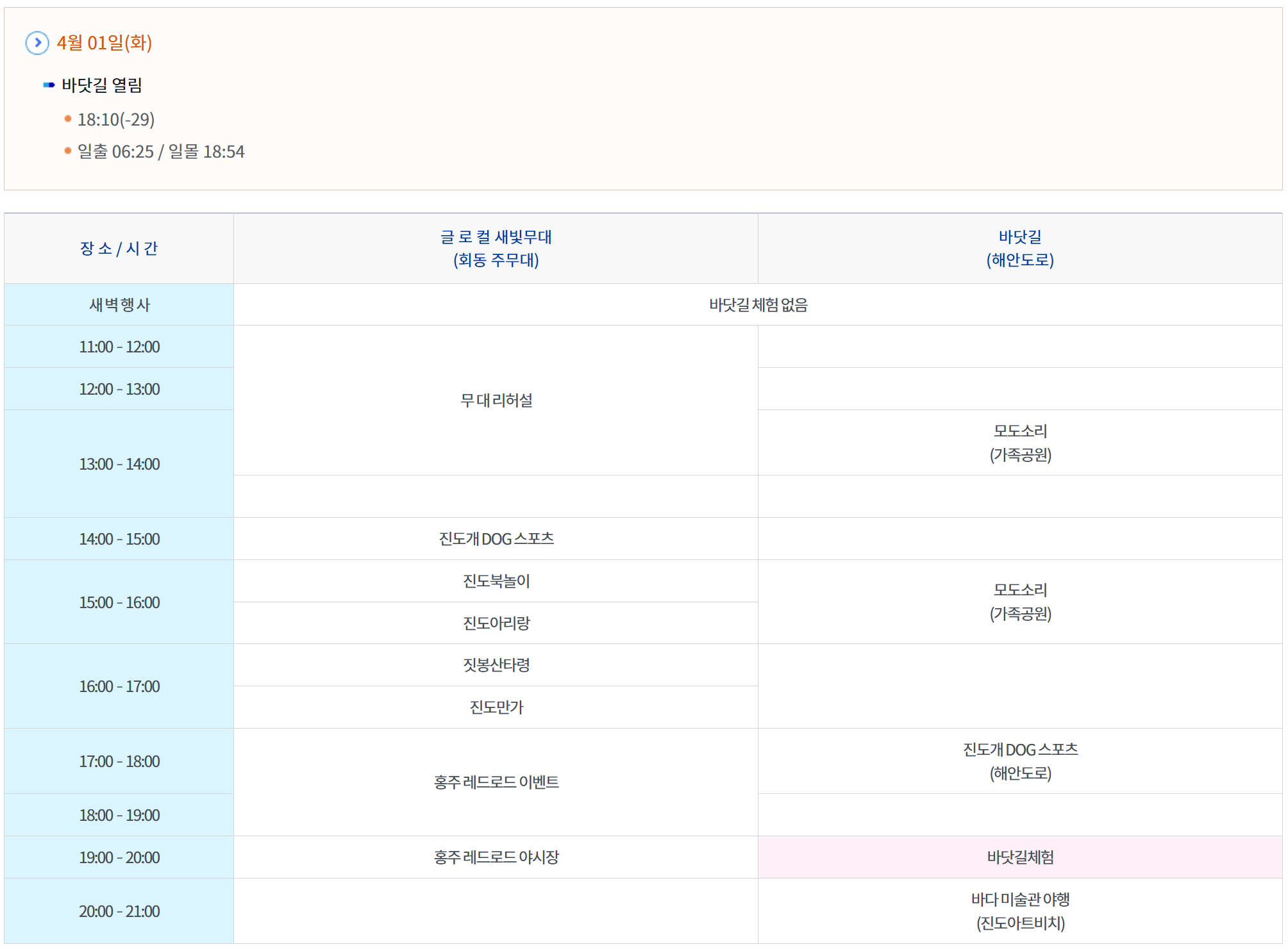The width and height of the screenshot is (1288, 949).
Task: Click the 홍주 레드로드 야시장 entry
Action: (x=496, y=857)
